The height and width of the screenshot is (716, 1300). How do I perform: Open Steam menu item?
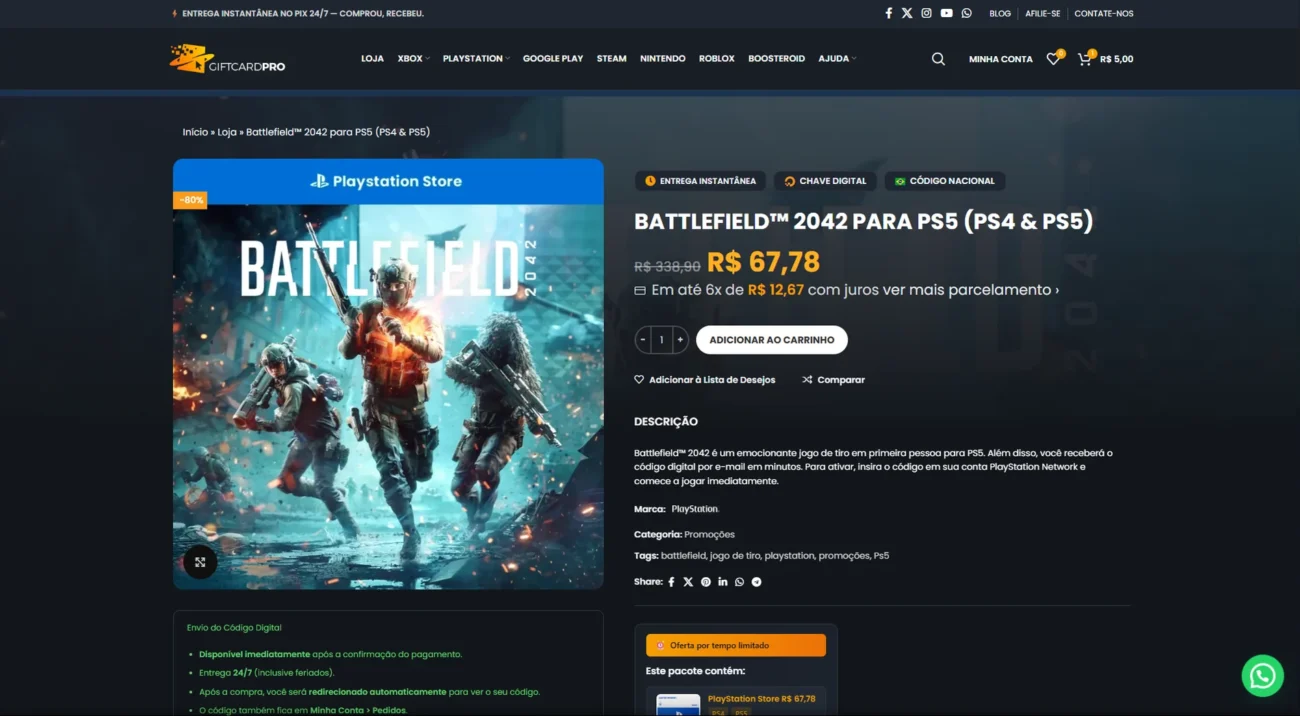612,59
